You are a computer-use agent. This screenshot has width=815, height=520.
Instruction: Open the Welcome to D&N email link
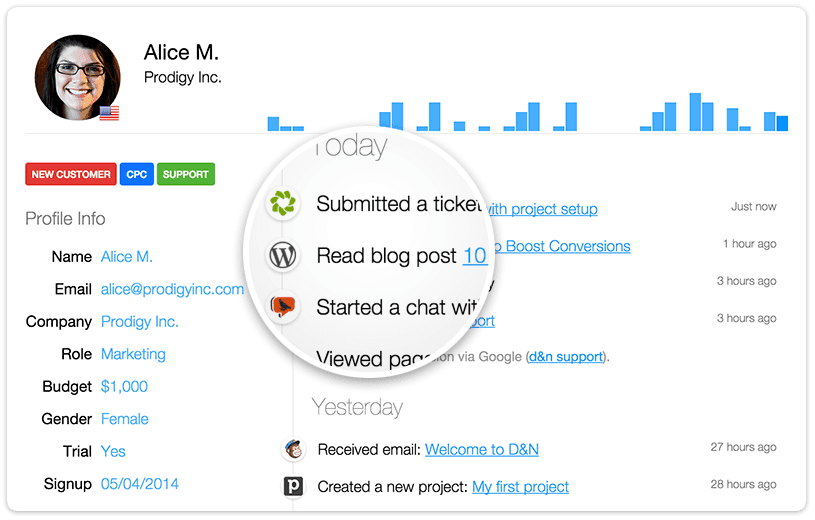482,449
